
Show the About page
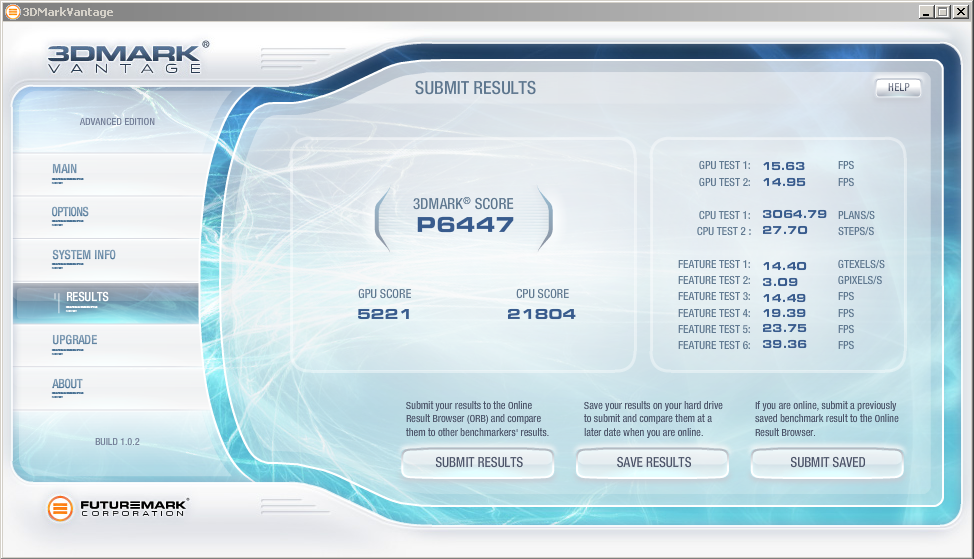[x=67, y=384]
